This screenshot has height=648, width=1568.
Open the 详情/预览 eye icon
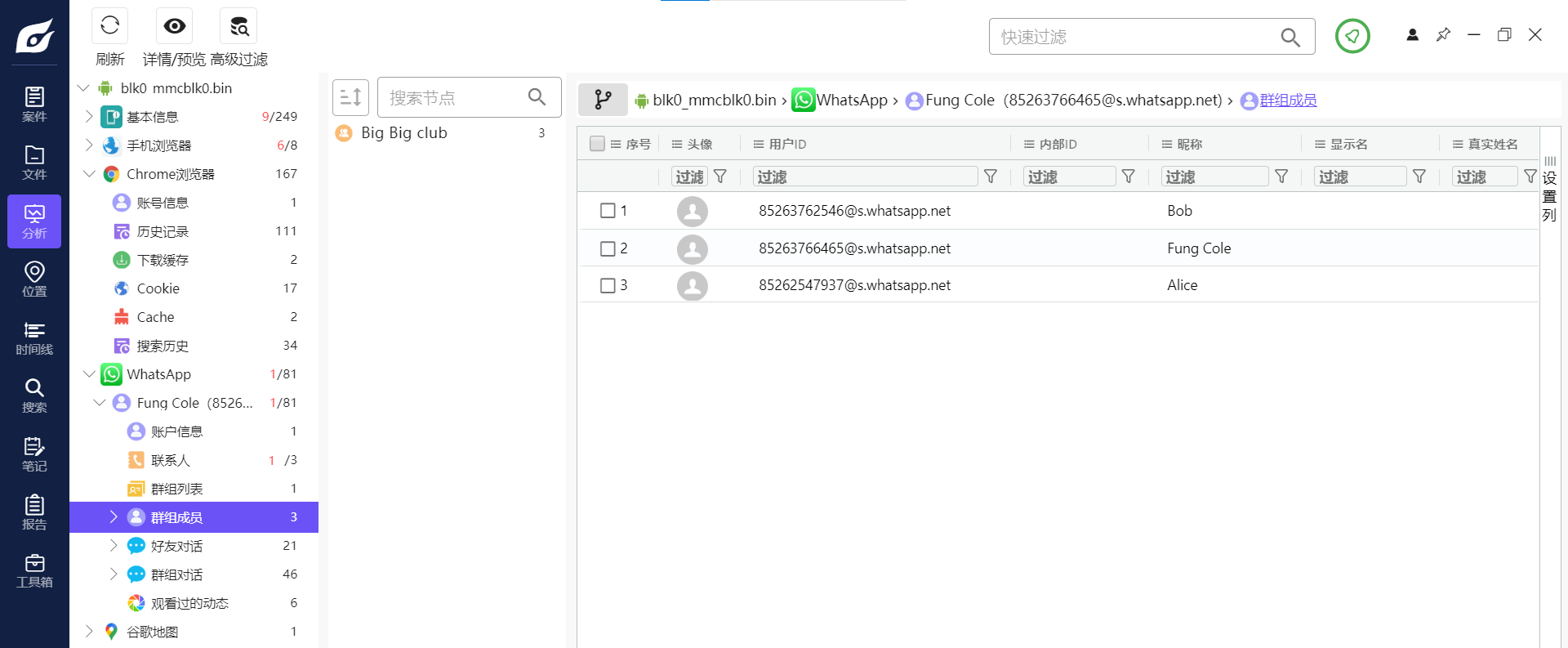(174, 26)
